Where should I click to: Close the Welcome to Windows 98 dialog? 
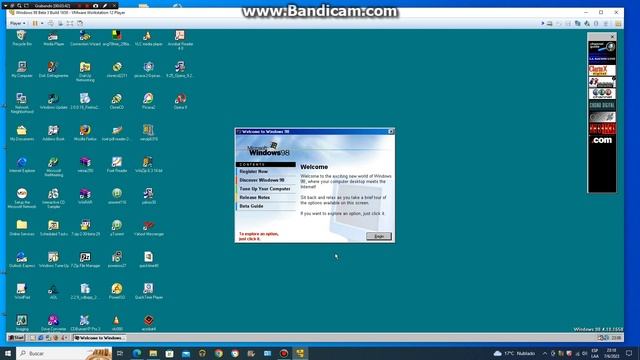pos(391,131)
